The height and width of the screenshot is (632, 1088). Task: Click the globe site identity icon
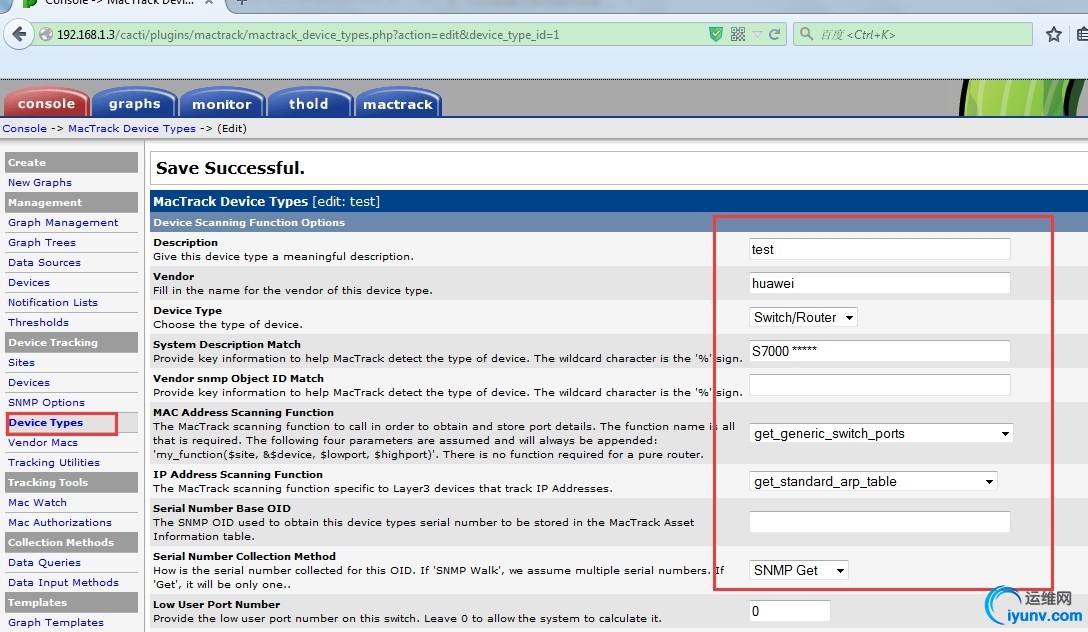[x=46, y=34]
